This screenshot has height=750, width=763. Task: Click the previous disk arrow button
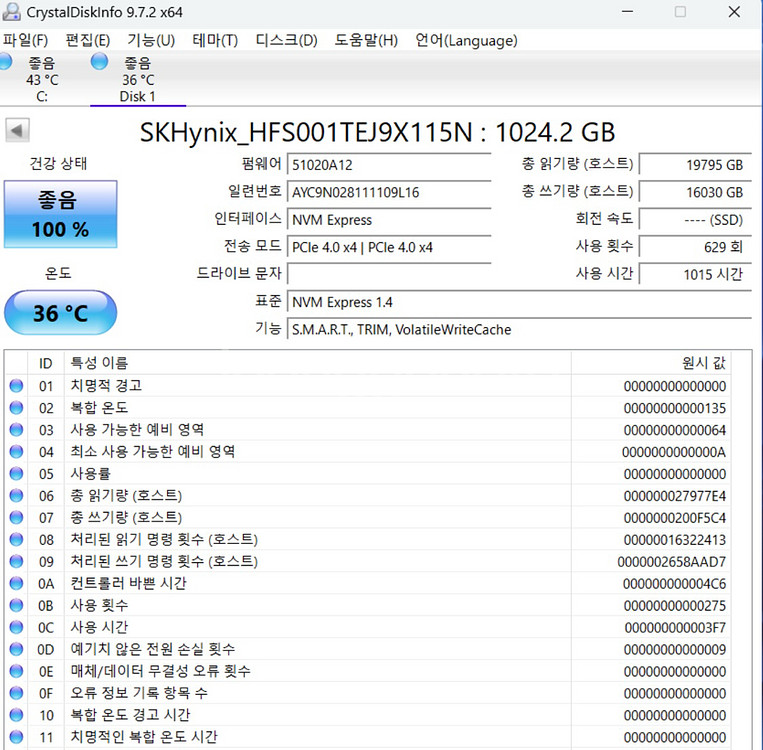coord(18,130)
